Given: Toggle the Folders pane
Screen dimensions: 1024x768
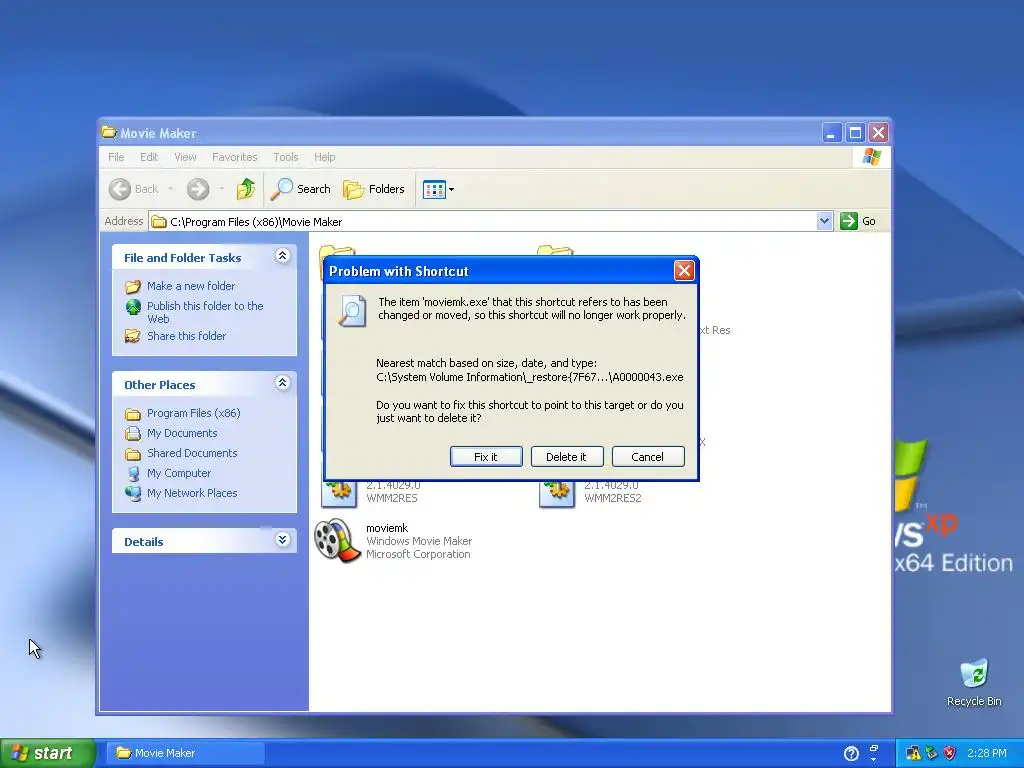Looking at the screenshot, I should click(x=374, y=189).
